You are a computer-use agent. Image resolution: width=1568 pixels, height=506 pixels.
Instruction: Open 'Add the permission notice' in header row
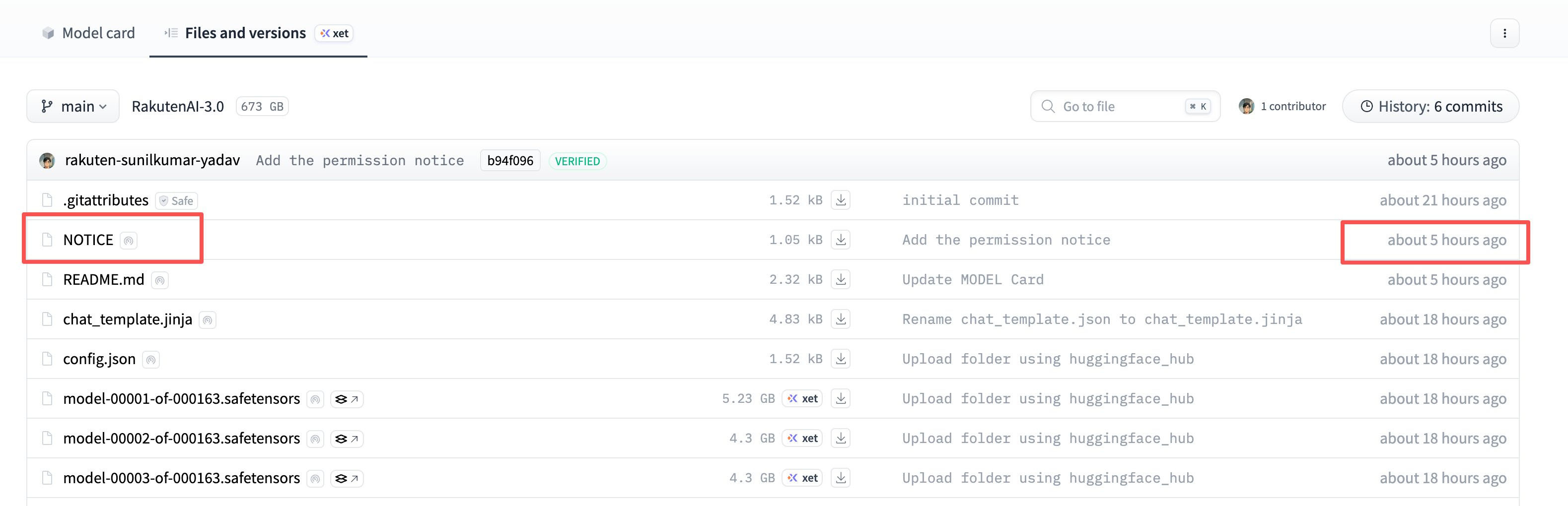[x=360, y=161]
